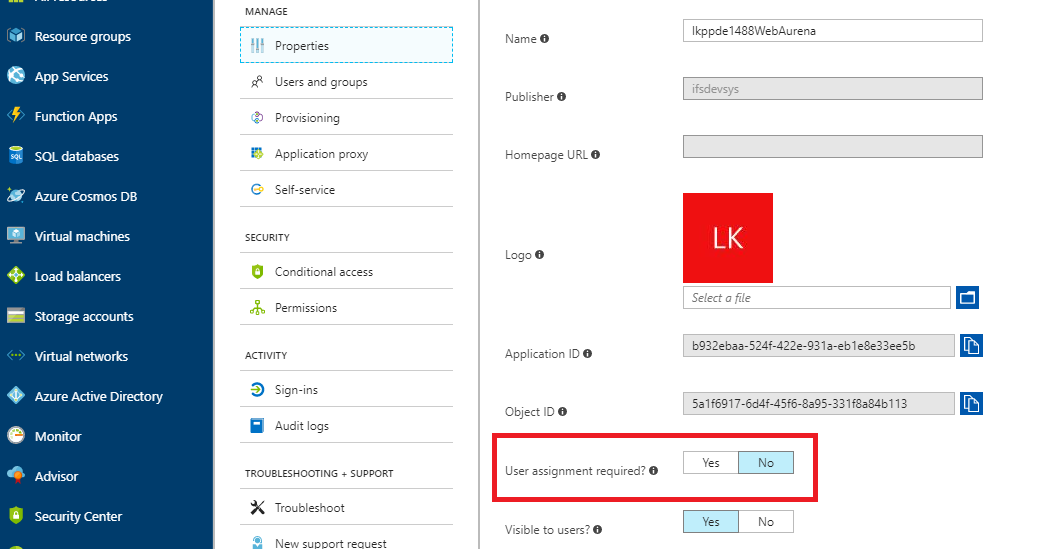The width and height of the screenshot is (1058, 549).
Task: Click the Load balancers diamond icon
Action: point(16,275)
